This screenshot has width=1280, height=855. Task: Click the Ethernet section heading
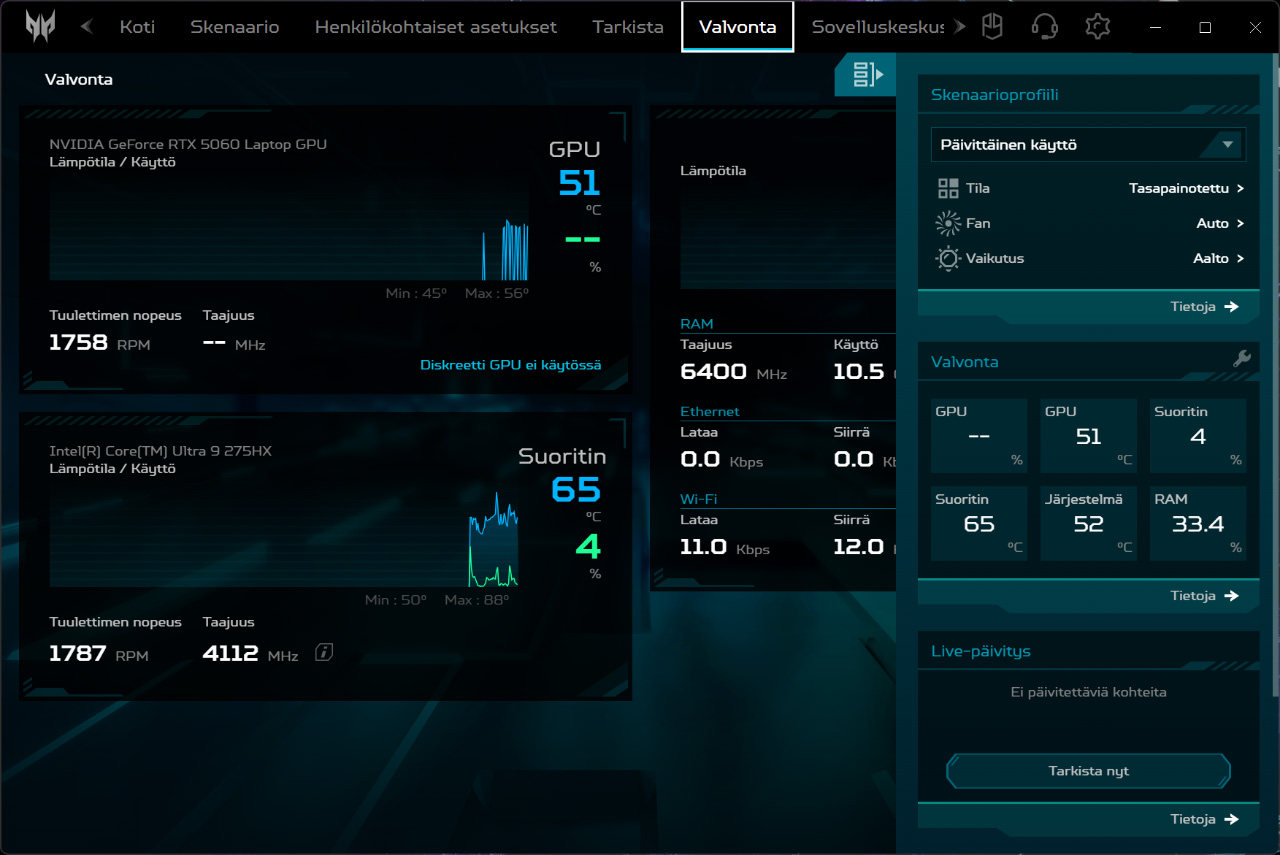point(710,411)
